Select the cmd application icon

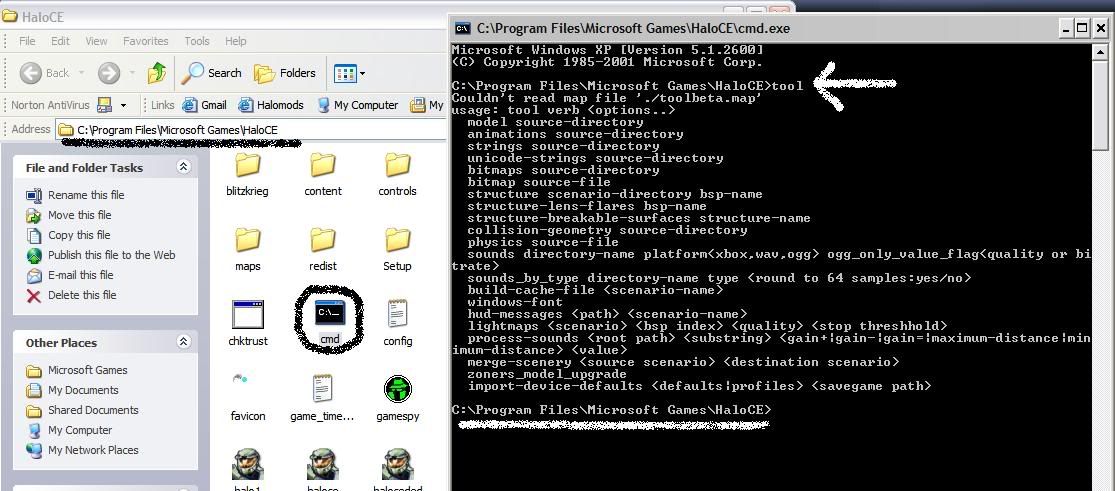(x=330, y=314)
